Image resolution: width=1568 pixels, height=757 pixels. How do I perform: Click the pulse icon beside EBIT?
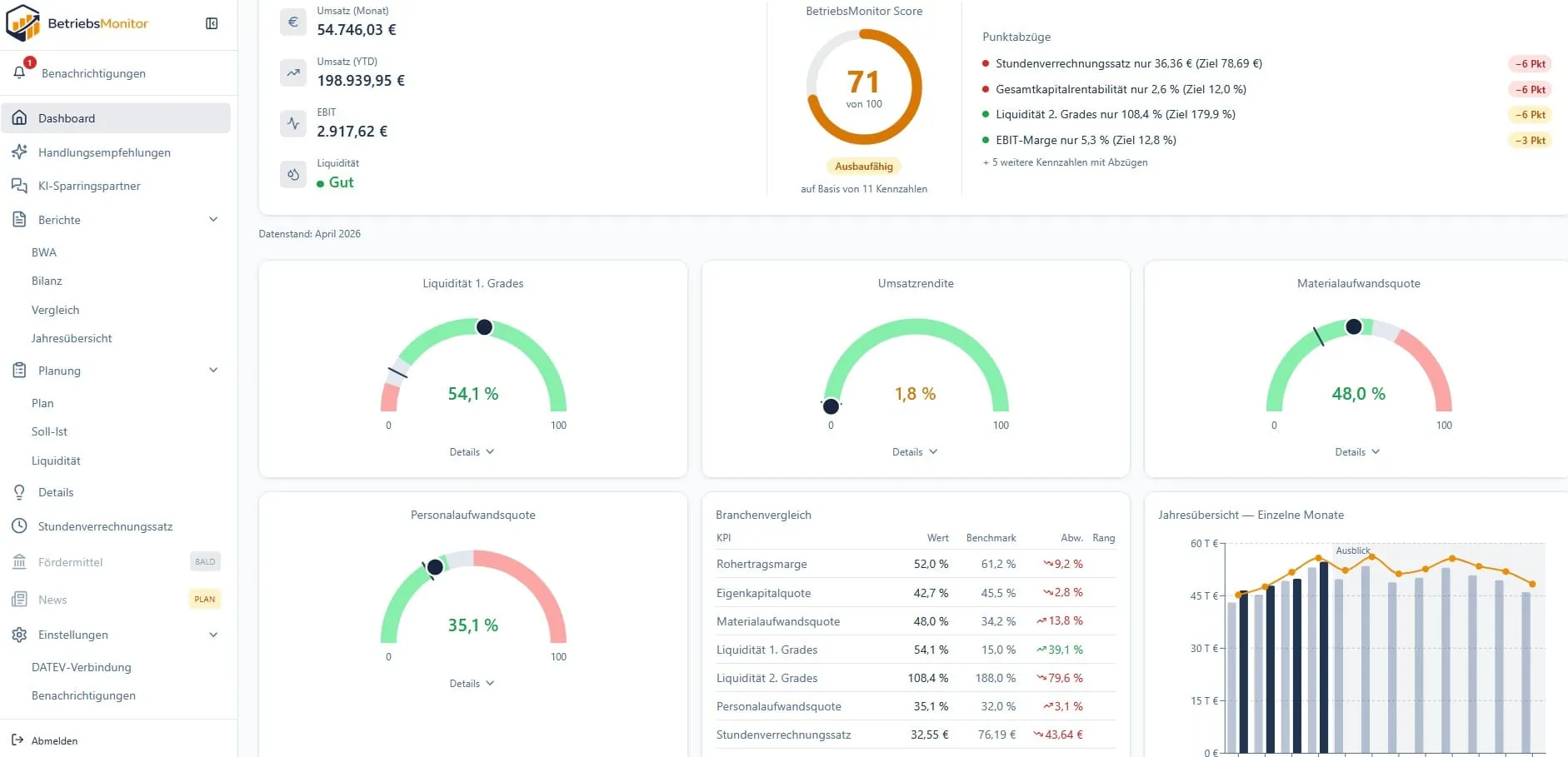(293, 124)
